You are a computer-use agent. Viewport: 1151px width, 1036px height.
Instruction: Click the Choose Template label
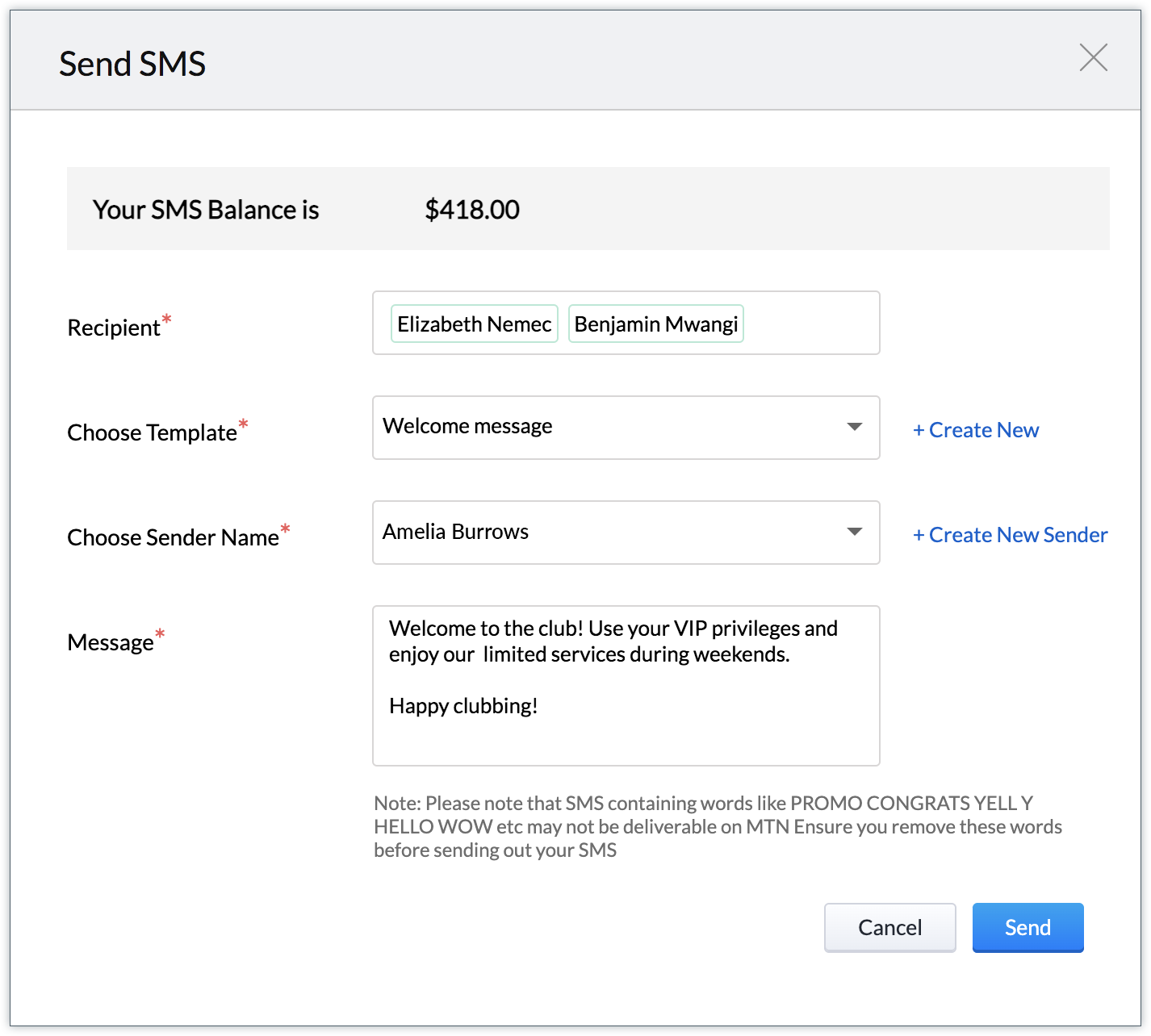[x=152, y=432]
